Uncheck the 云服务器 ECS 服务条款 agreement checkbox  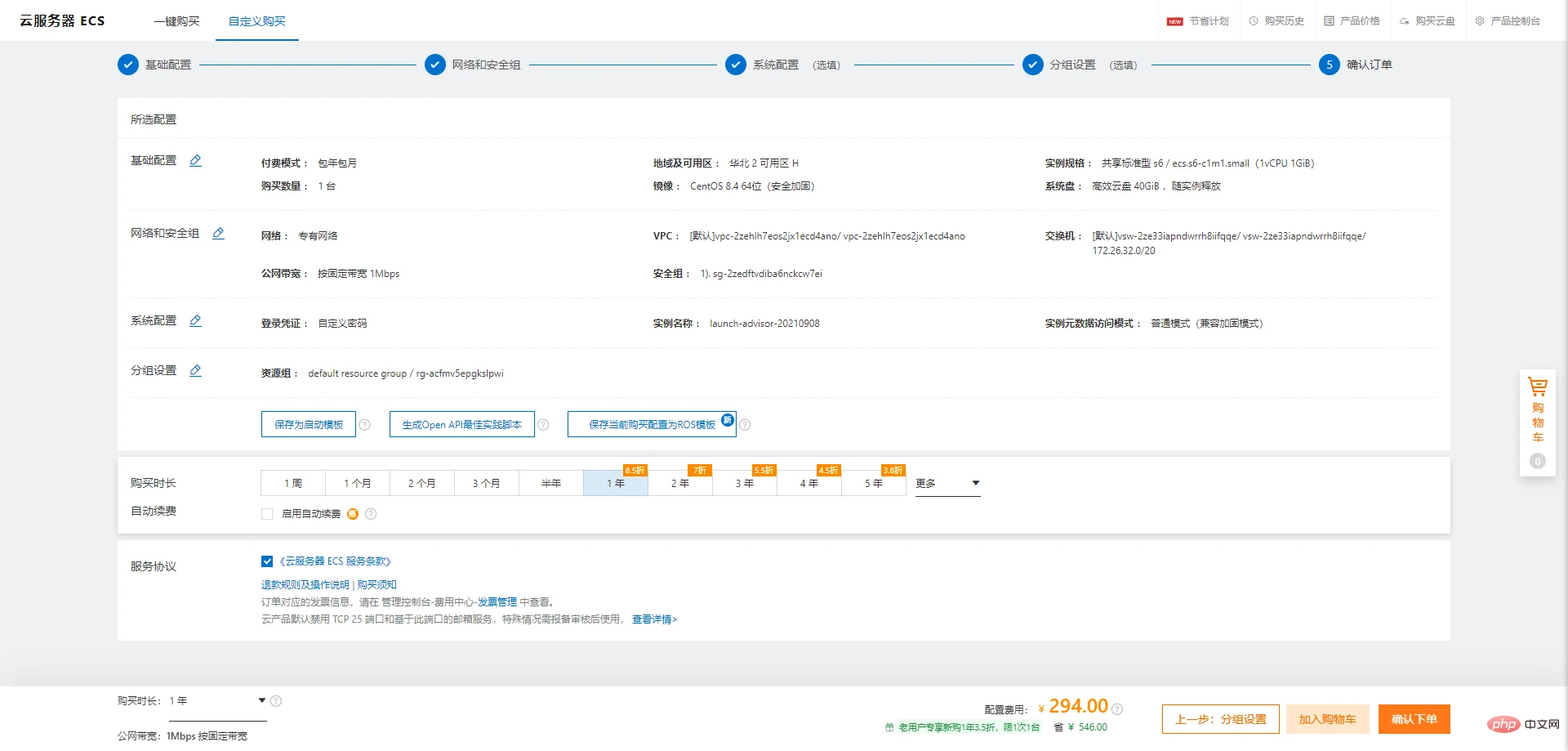click(267, 561)
